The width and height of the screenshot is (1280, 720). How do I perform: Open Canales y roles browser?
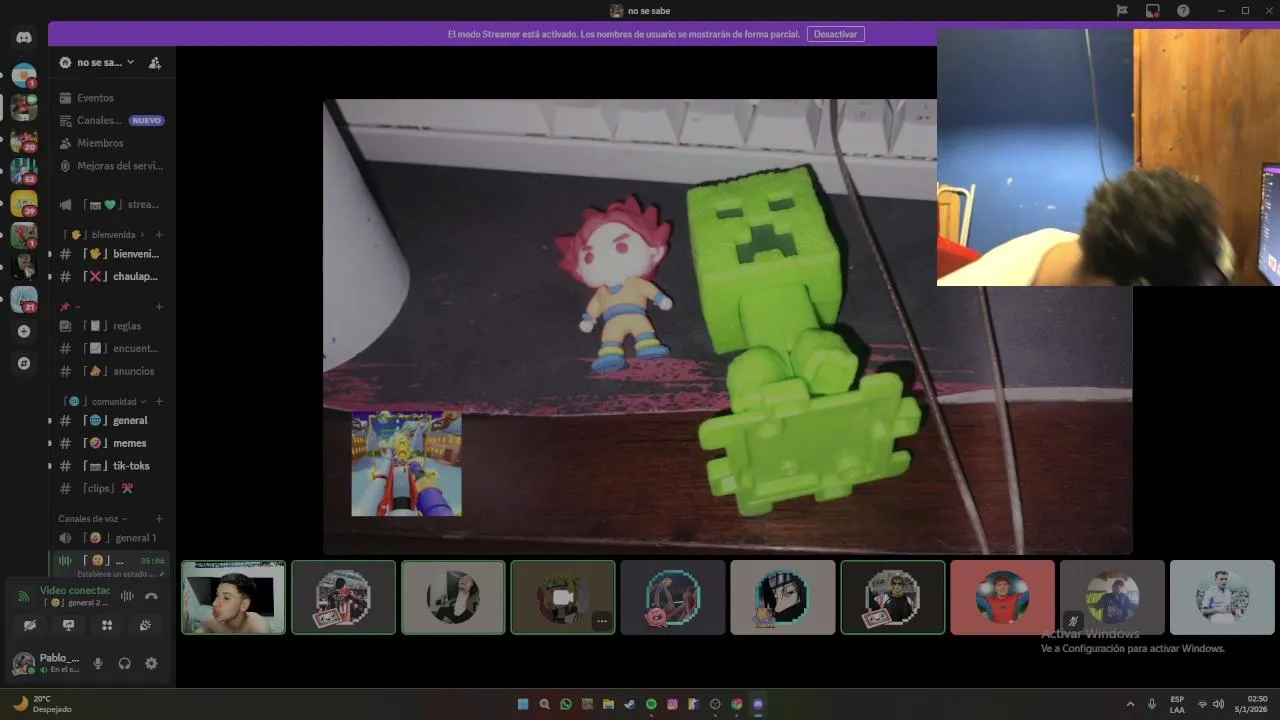[x=111, y=120]
